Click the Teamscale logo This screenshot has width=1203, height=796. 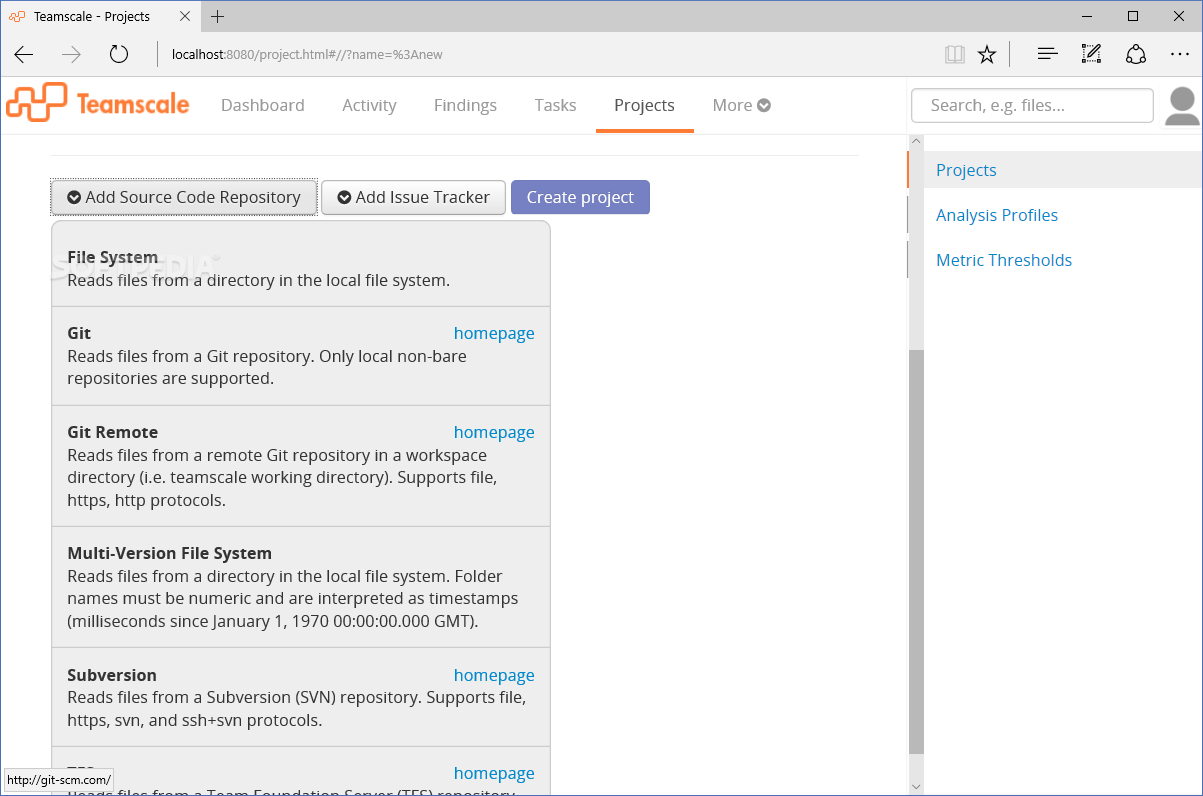(97, 104)
